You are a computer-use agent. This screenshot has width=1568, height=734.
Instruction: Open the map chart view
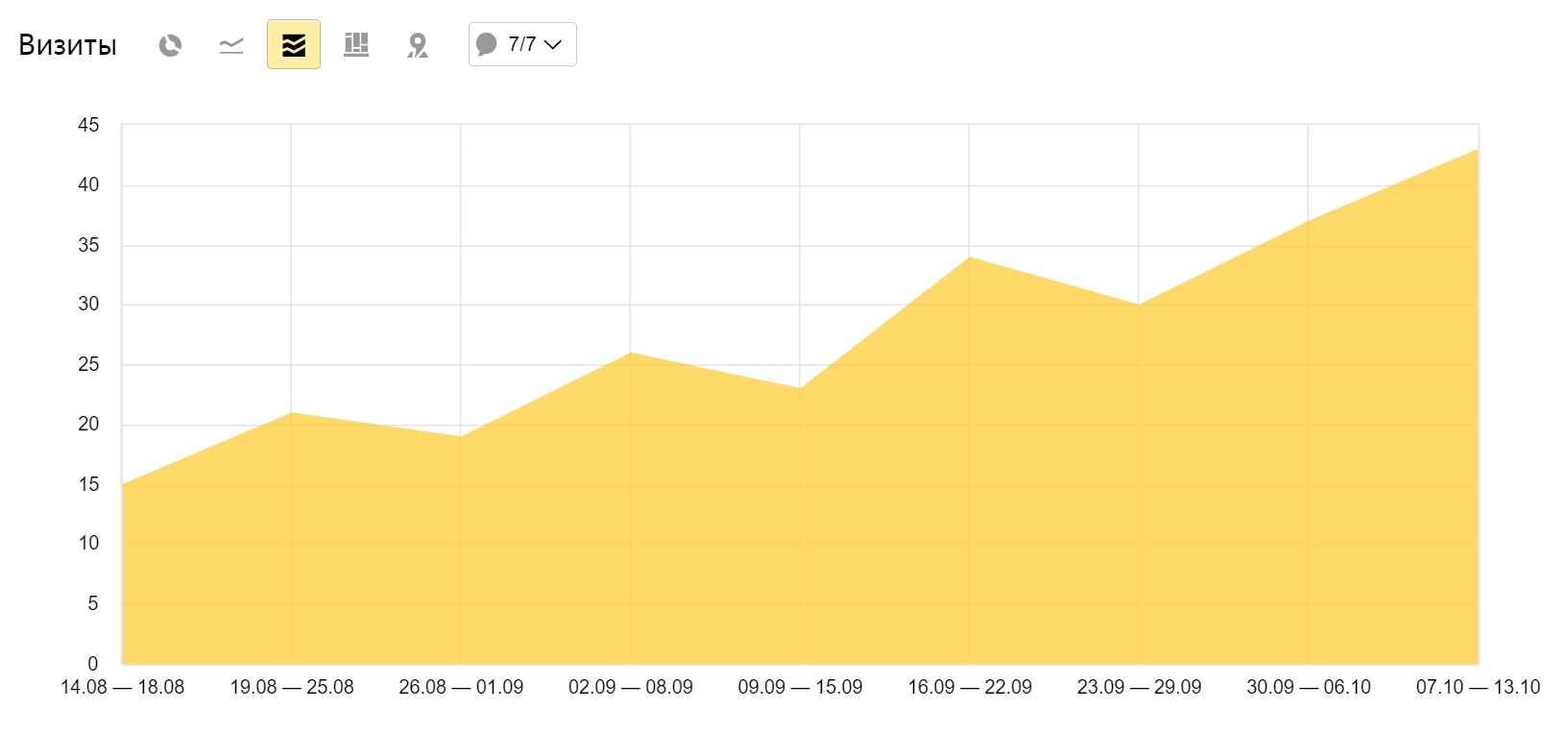tap(418, 44)
